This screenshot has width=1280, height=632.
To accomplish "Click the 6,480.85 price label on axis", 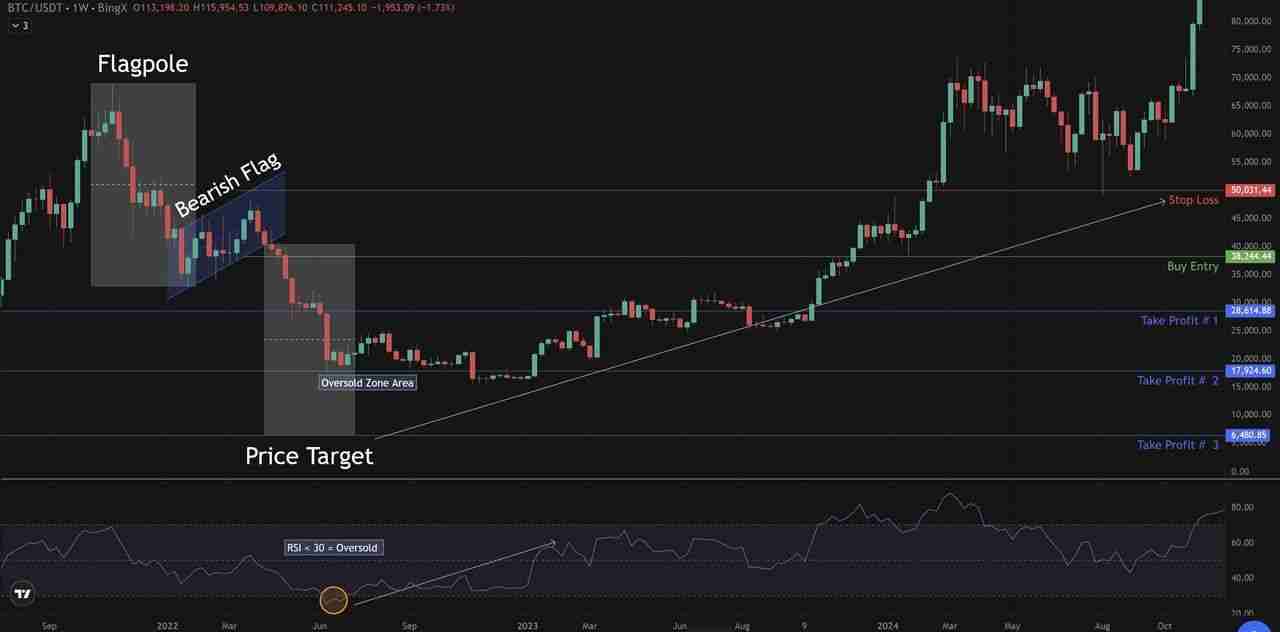I will (1251, 435).
